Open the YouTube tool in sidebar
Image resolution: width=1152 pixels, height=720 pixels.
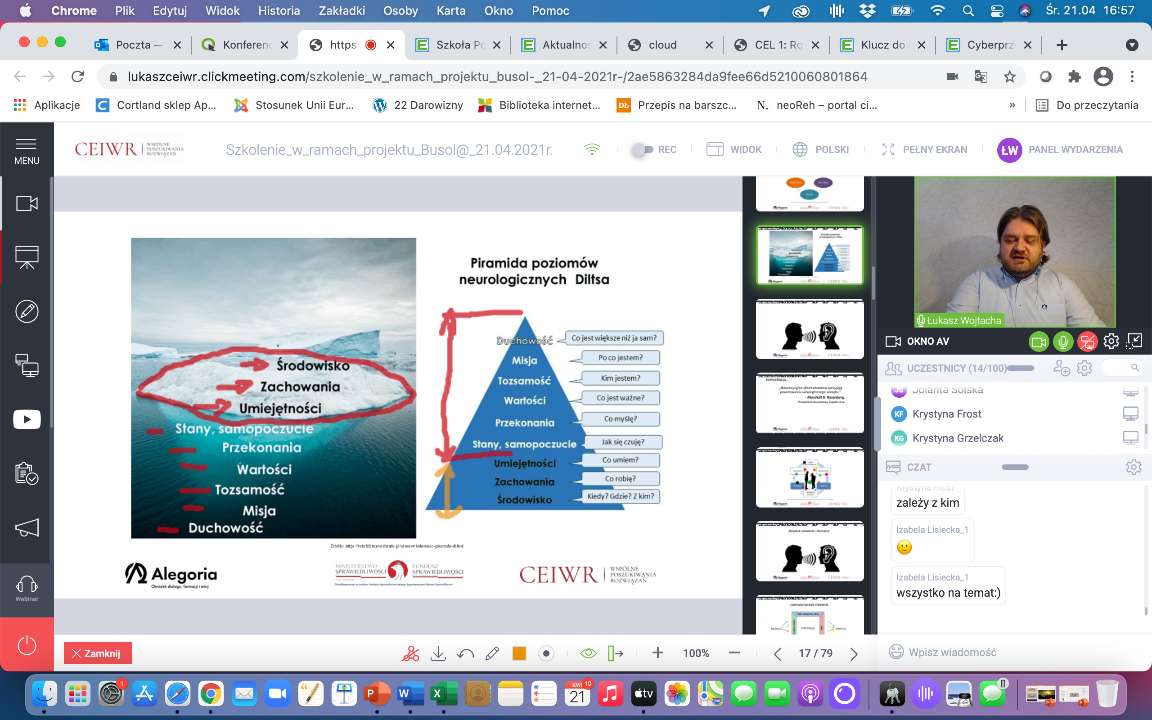[x=26, y=419]
